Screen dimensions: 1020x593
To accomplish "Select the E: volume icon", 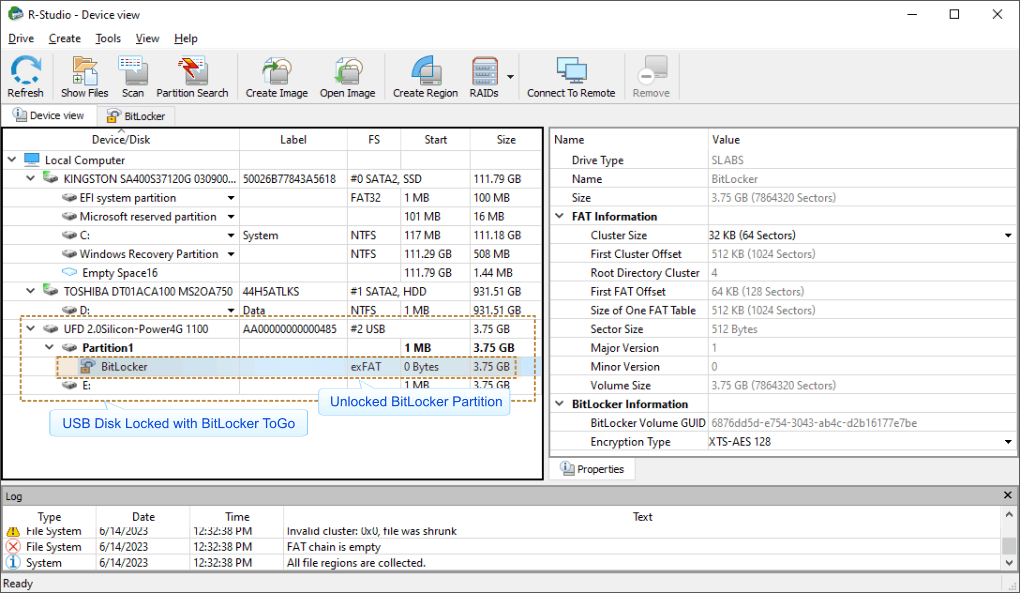I will [x=69, y=385].
